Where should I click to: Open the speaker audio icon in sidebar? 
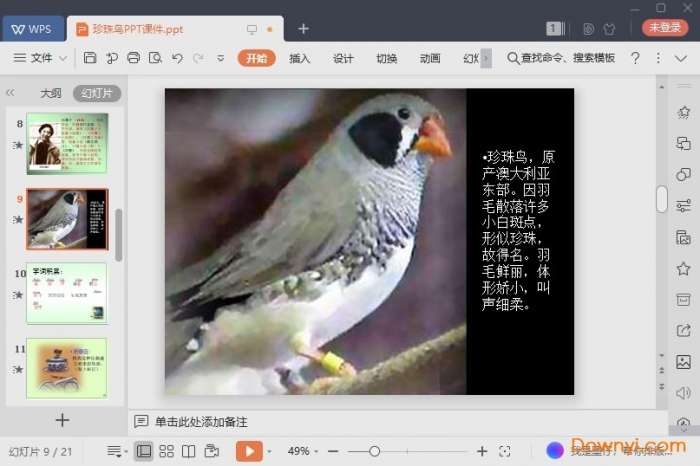(683, 393)
